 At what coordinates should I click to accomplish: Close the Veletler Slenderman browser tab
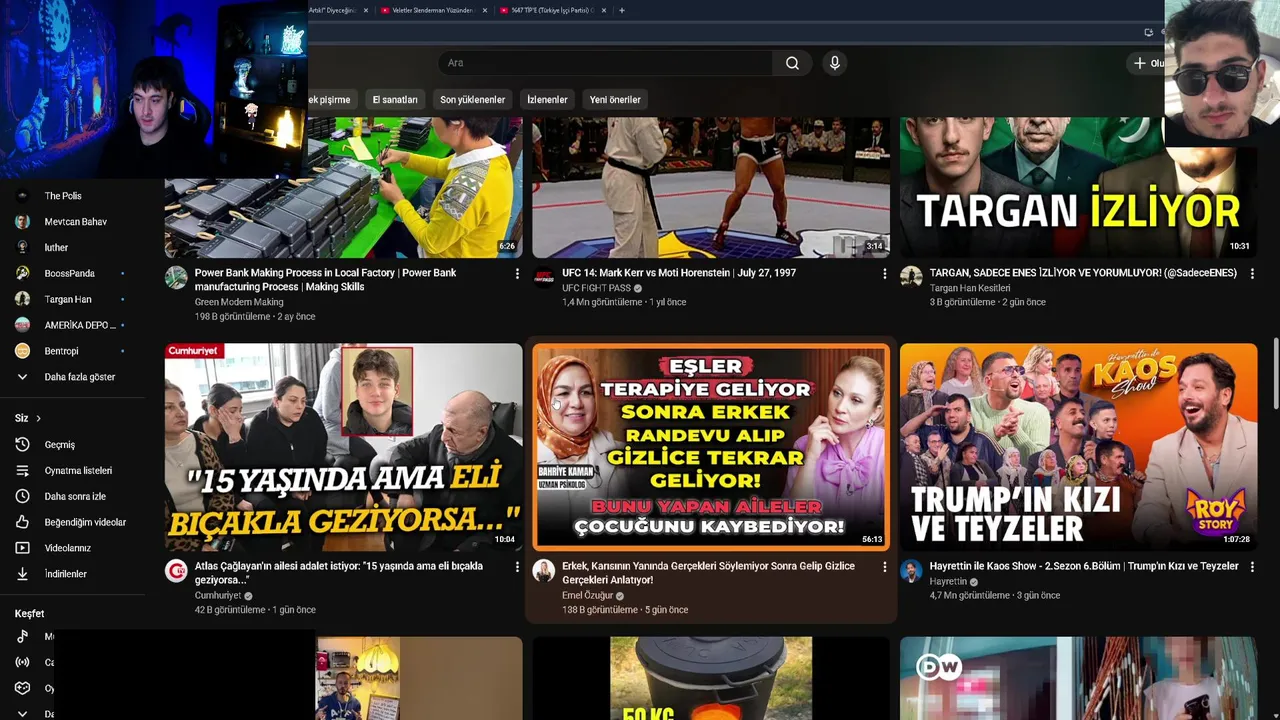pos(485,10)
